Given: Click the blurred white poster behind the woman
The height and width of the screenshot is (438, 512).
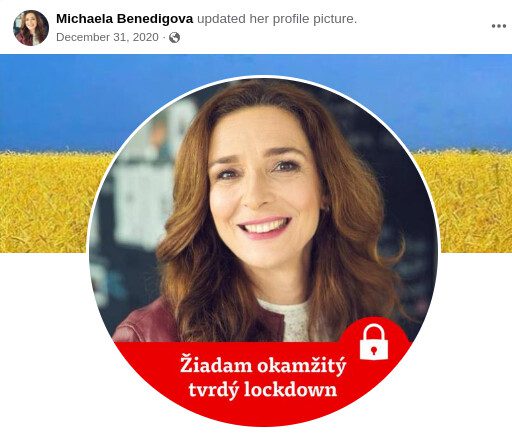Looking at the screenshot, I should pos(143,197).
